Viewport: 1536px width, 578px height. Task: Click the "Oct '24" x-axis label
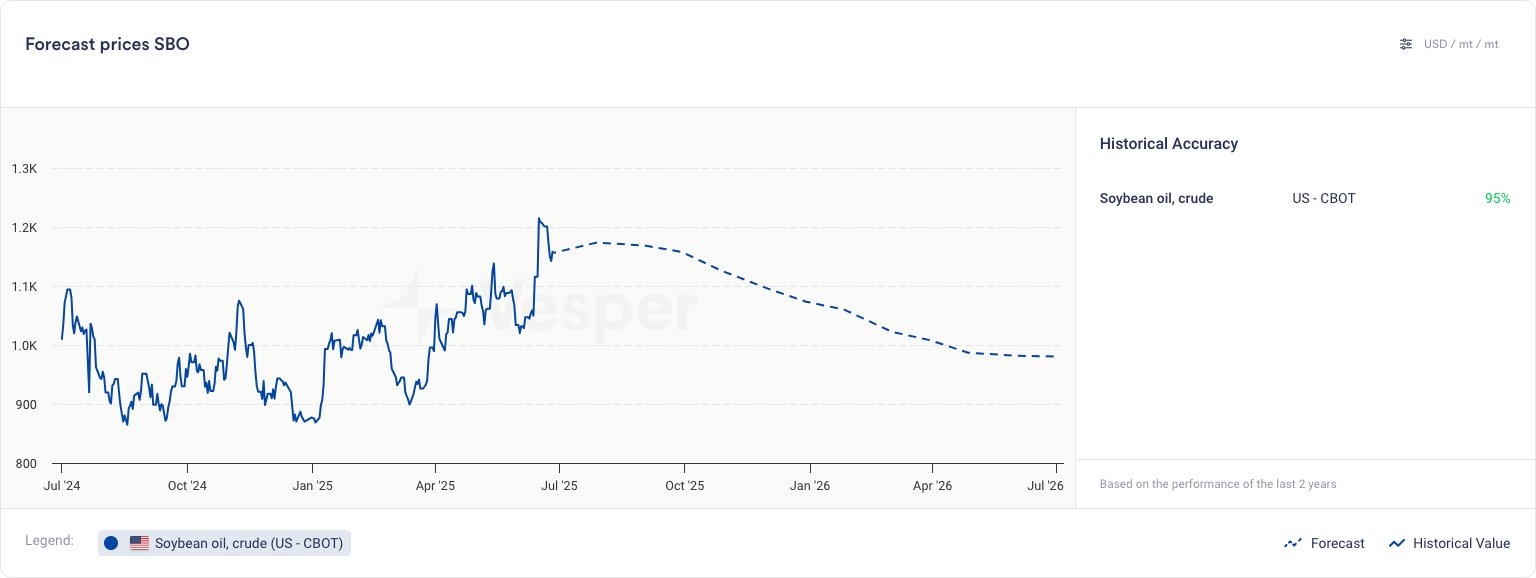tap(187, 486)
